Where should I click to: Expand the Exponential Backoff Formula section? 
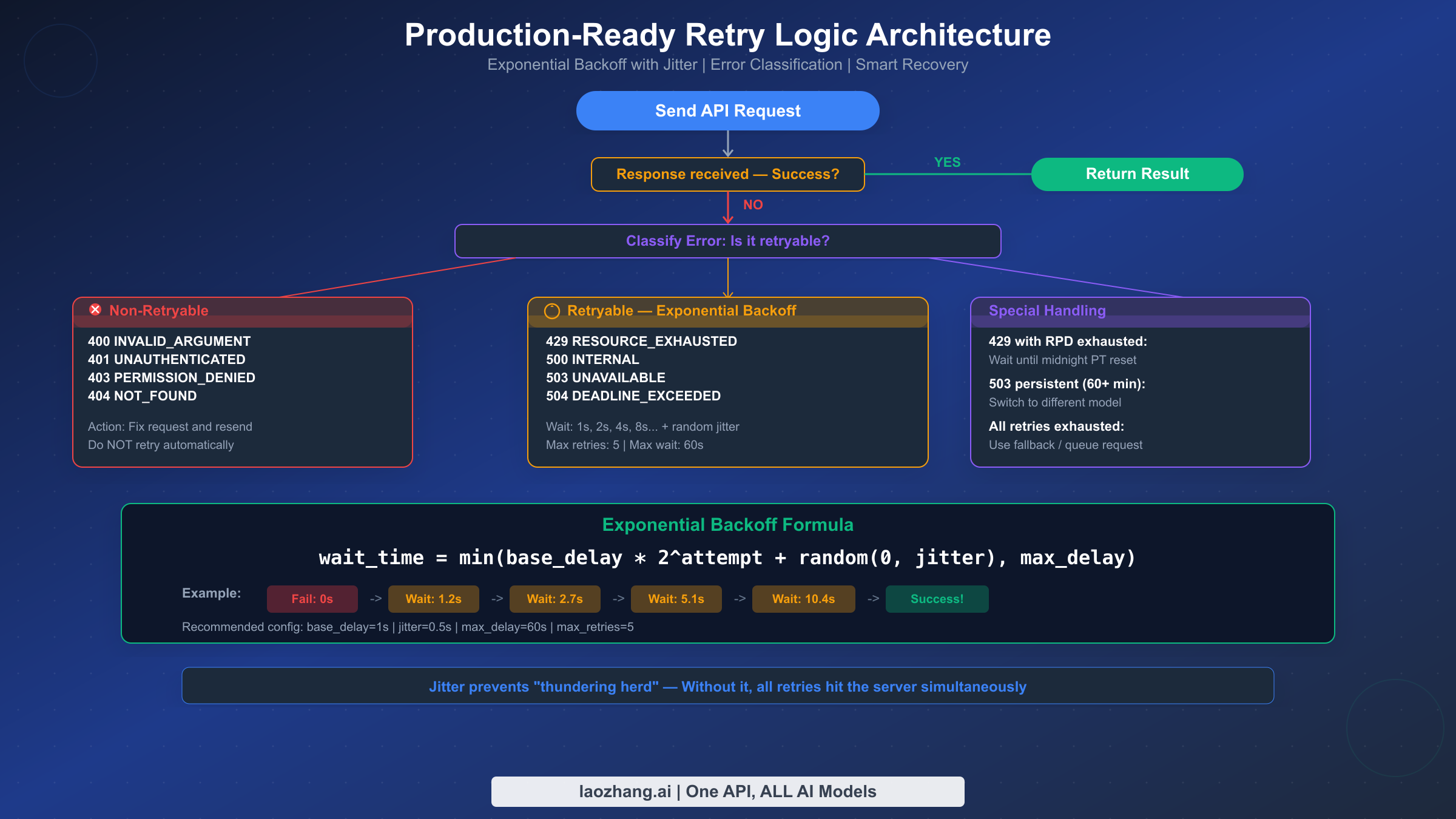[727, 574]
